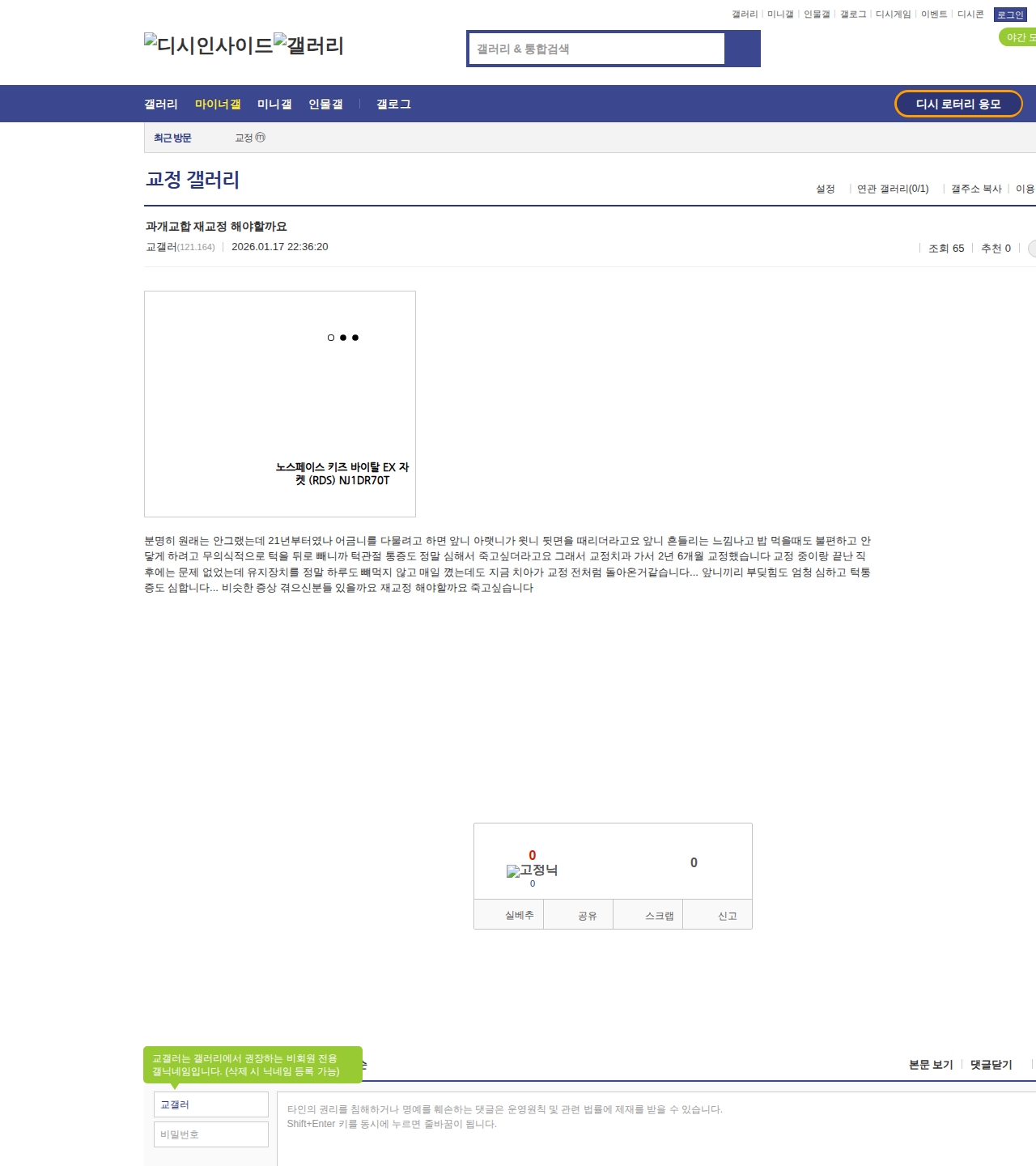Image resolution: width=1036 pixels, height=1166 pixels.
Task: Select the last carousel dot
Action: tap(355, 338)
